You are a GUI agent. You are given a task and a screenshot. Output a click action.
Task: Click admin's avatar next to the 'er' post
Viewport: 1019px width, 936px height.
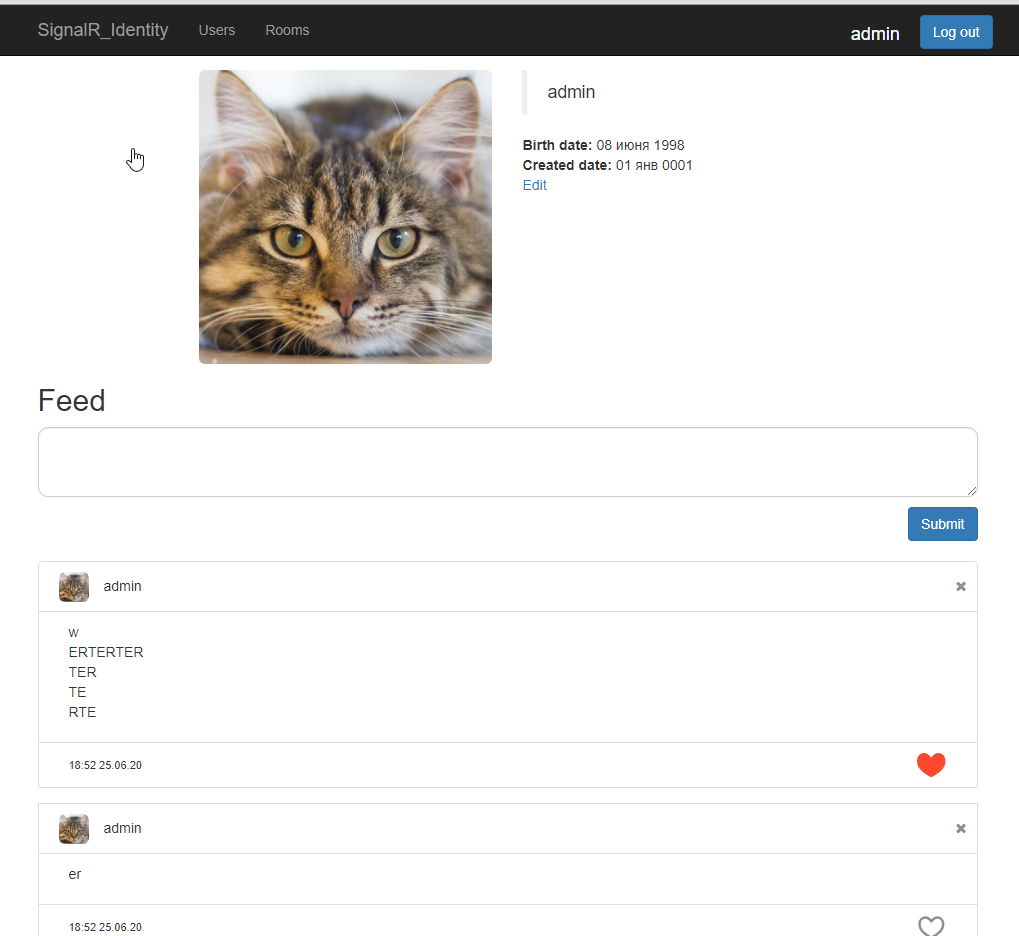point(73,828)
